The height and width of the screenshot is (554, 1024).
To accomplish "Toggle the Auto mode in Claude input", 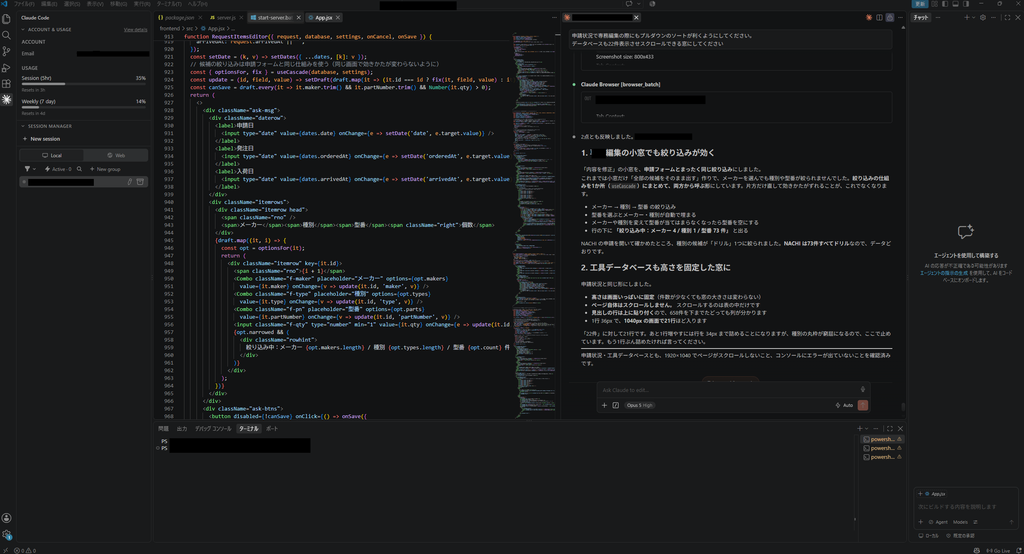I will click(844, 405).
